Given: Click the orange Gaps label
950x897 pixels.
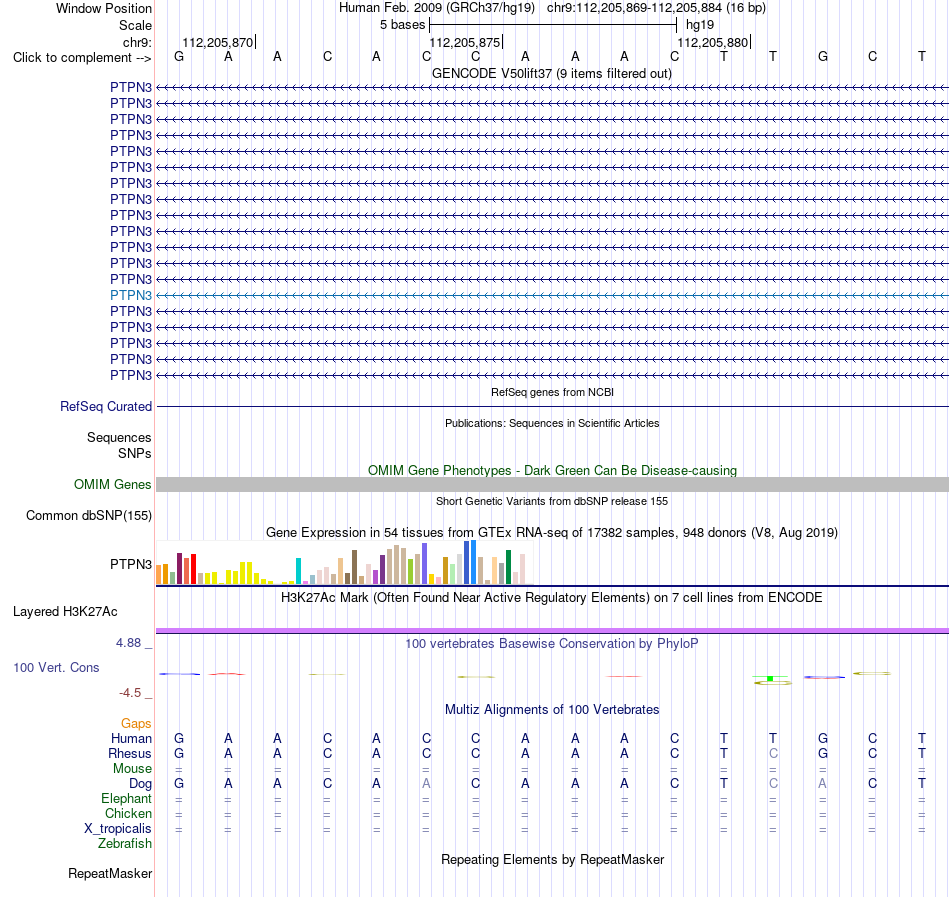Looking at the screenshot, I should coord(136,724).
